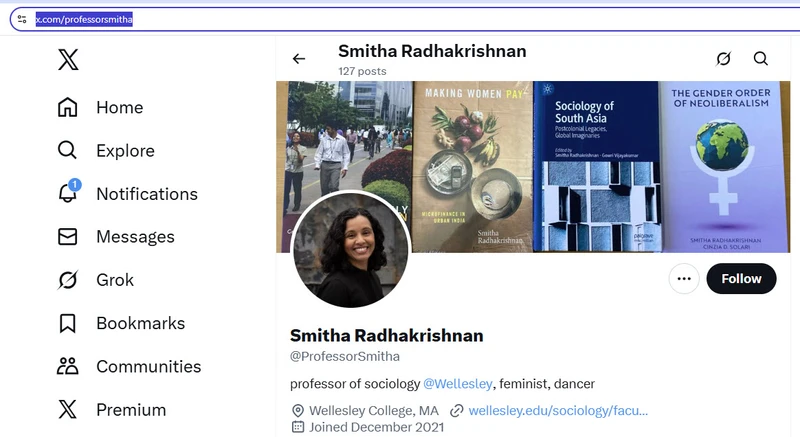Open the Notifications bell icon
800x437 pixels.
pyautogui.click(x=67, y=194)
